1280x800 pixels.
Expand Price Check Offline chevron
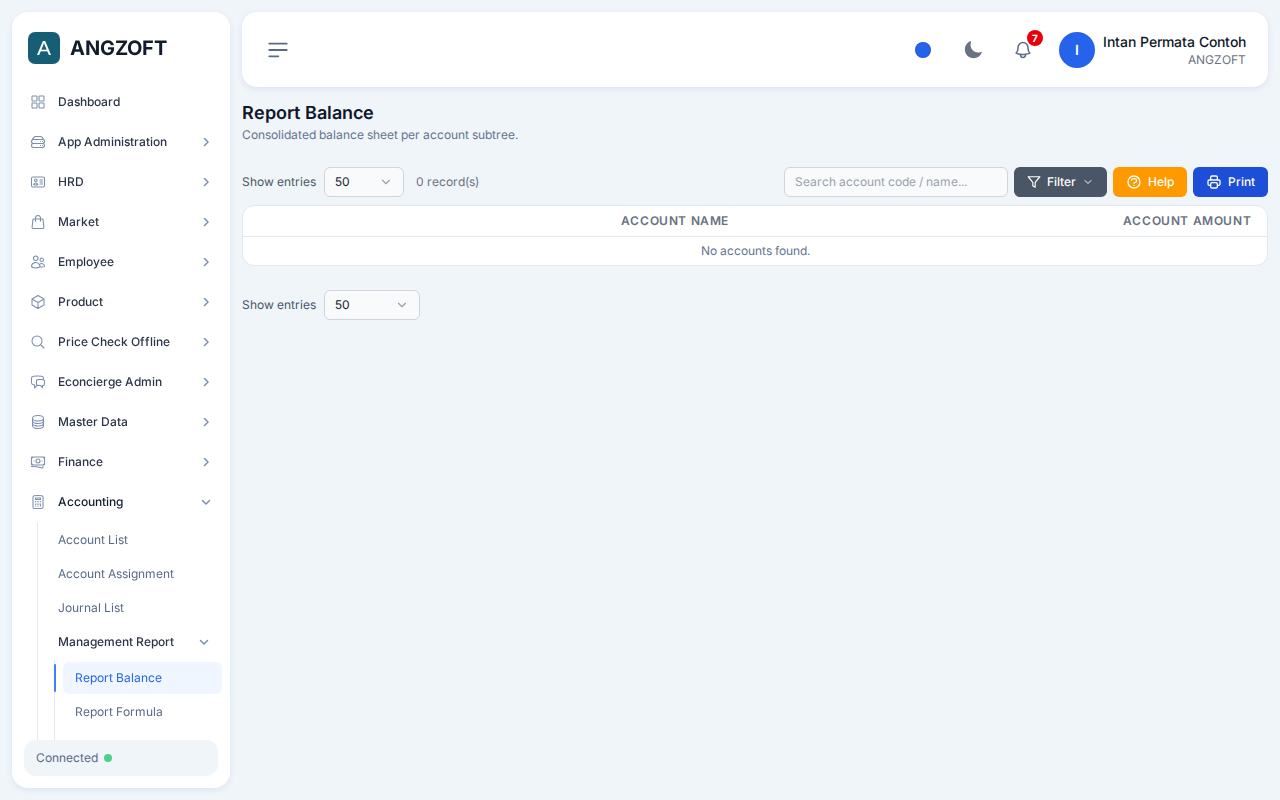tap(206, 342)
